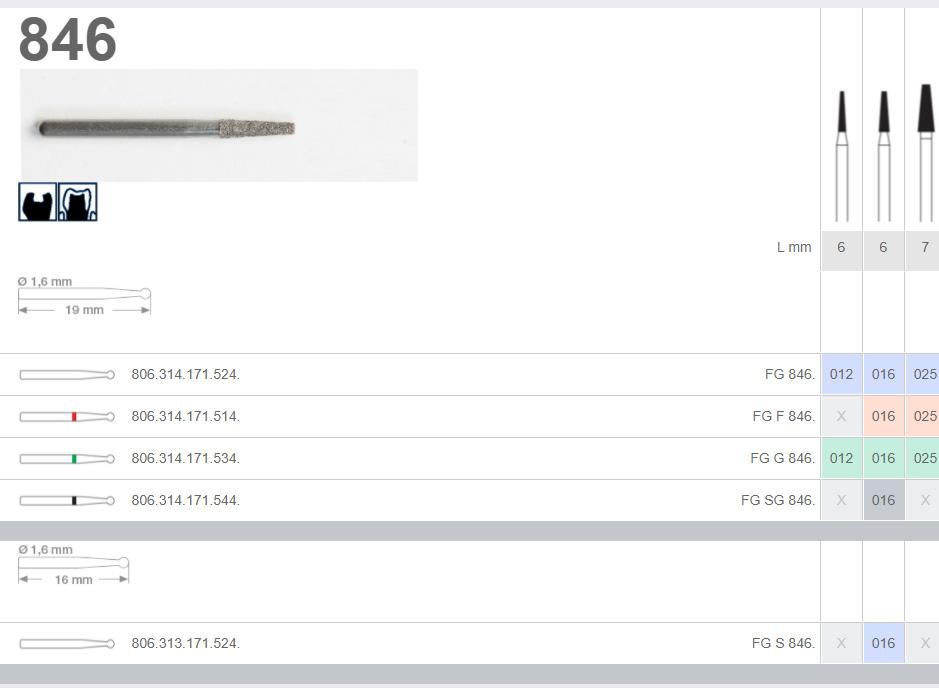Click the crown preparation icon with black tooth
The width and height of the screenshot is (939, 688).
click(37, 202)
